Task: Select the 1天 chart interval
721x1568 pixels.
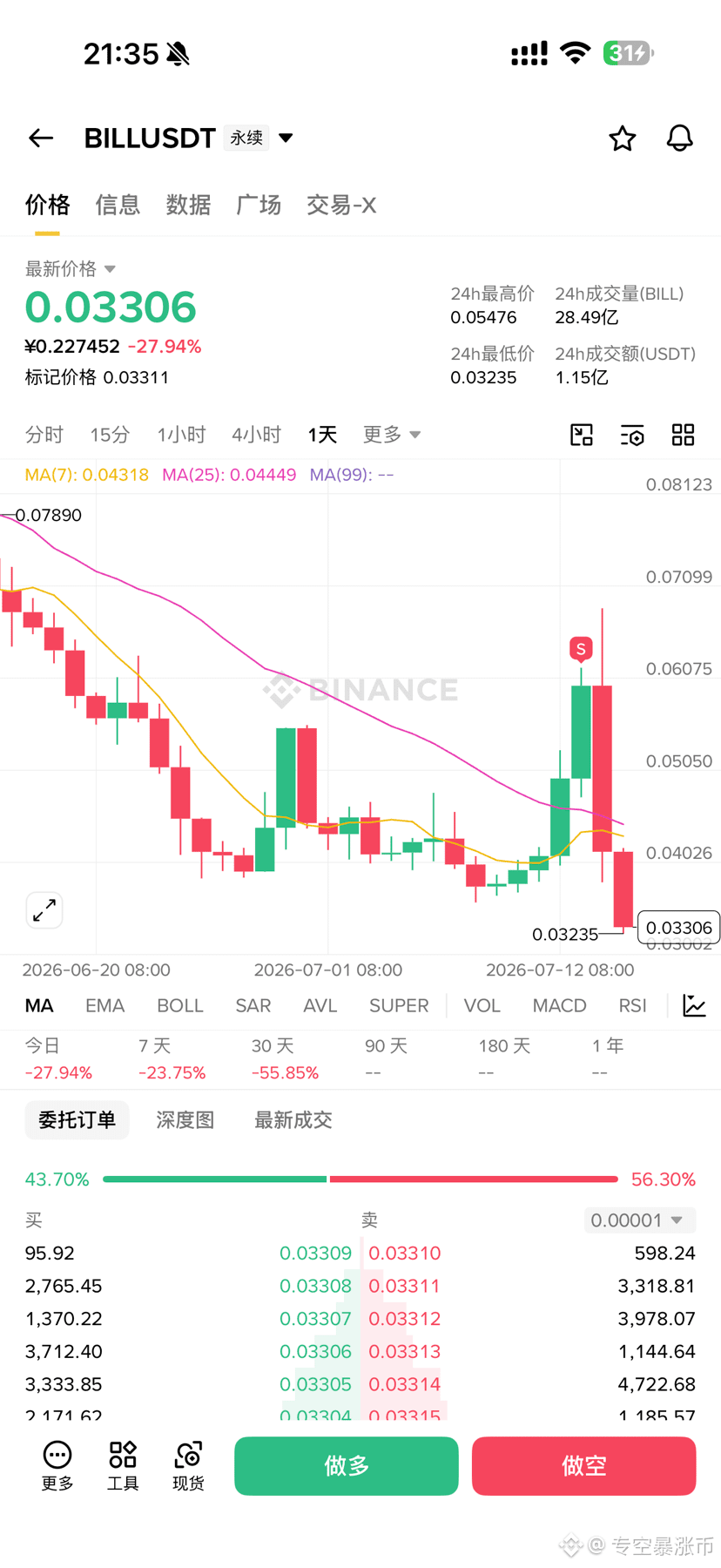Action: [322, 434]
